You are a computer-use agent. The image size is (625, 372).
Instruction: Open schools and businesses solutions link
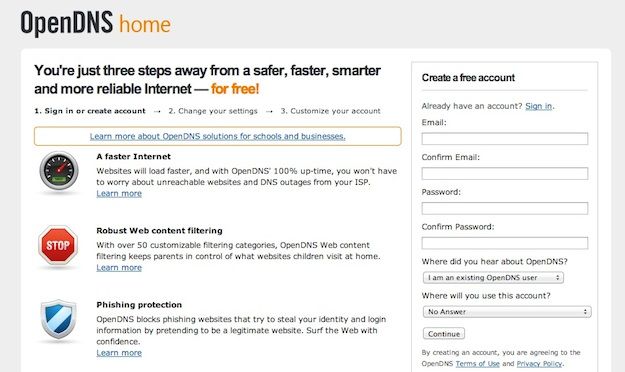218,136
